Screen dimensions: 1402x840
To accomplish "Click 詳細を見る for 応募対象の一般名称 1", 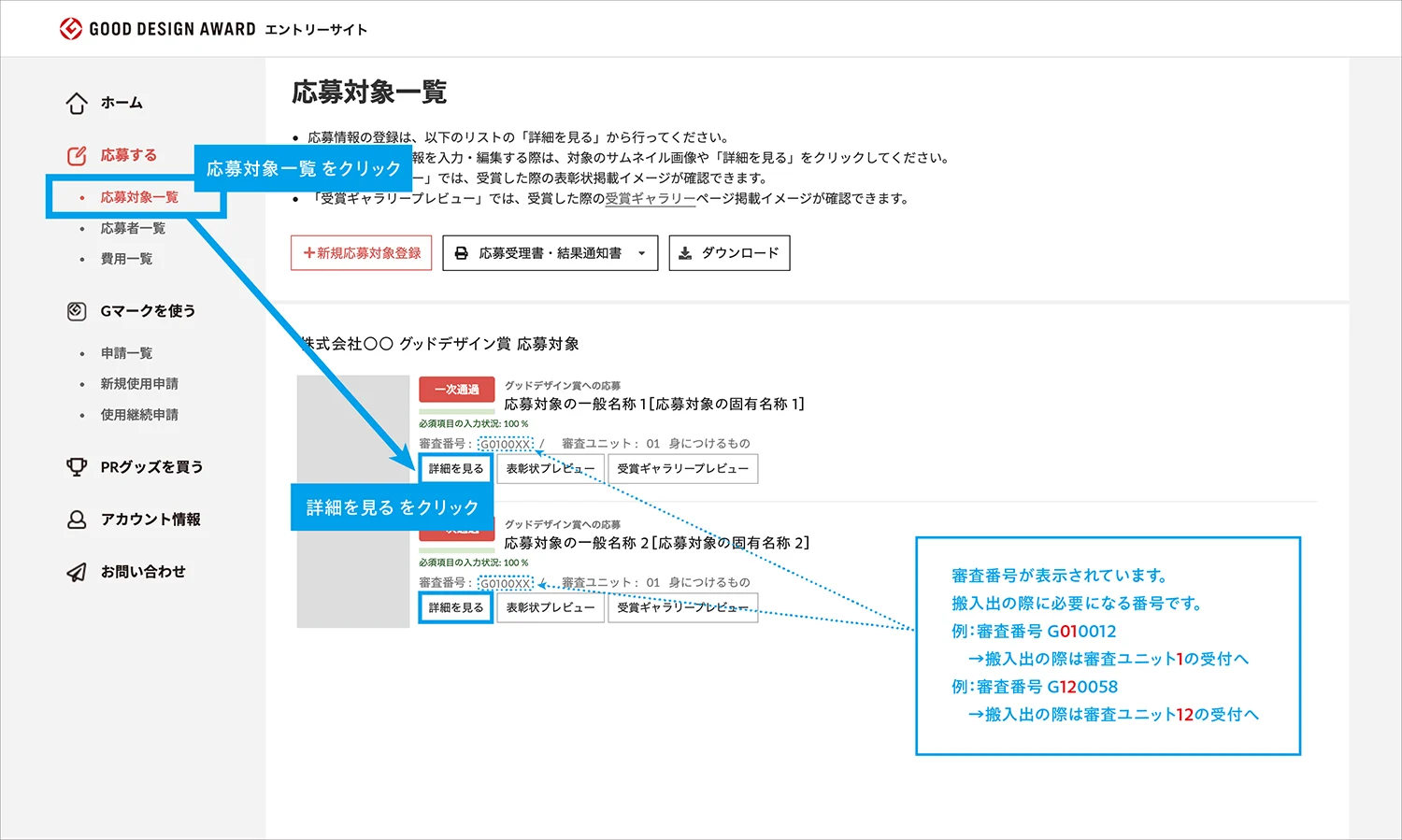I will pos(455,468).
